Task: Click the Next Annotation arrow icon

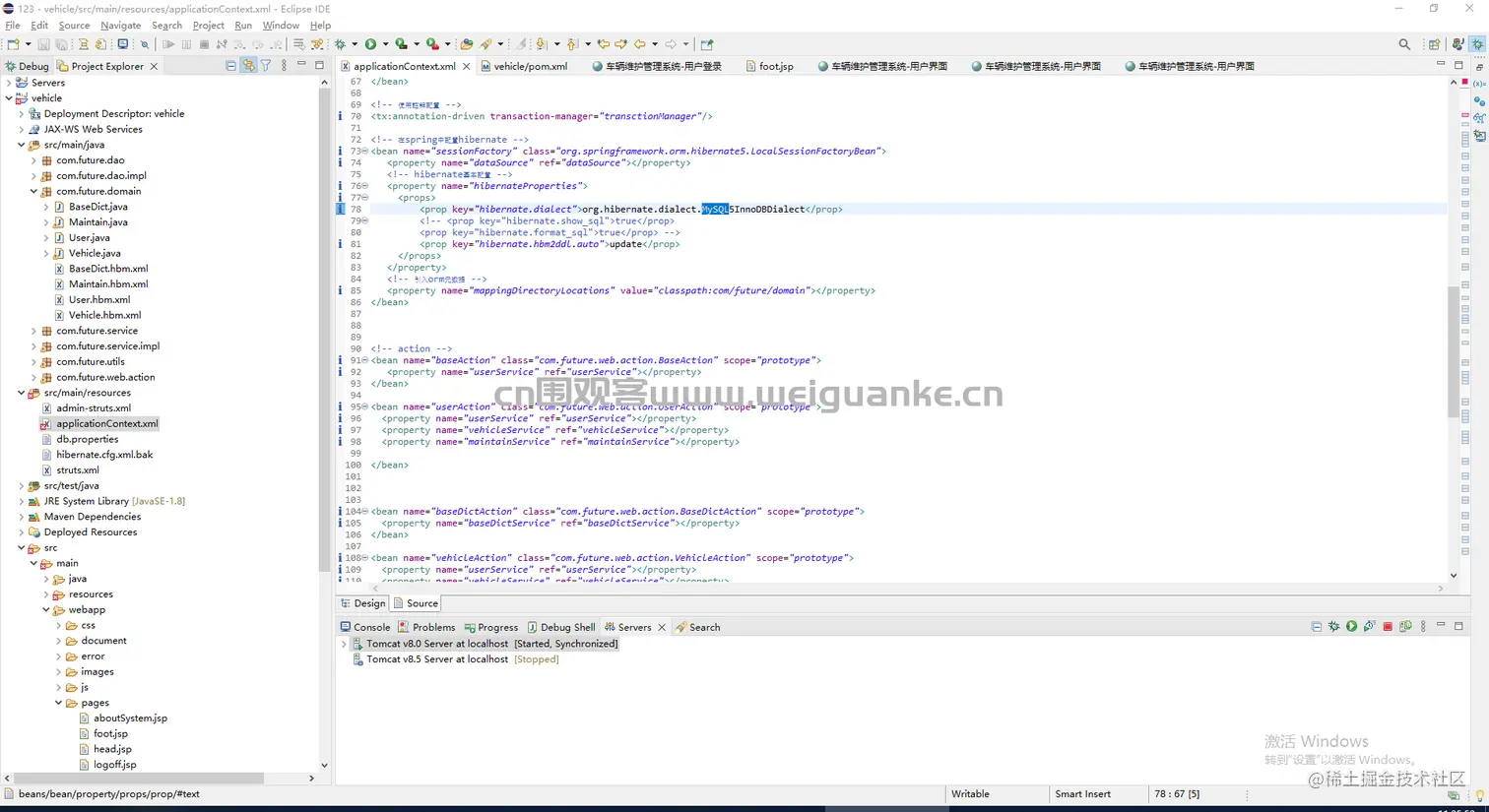Action: click(541, 44)
